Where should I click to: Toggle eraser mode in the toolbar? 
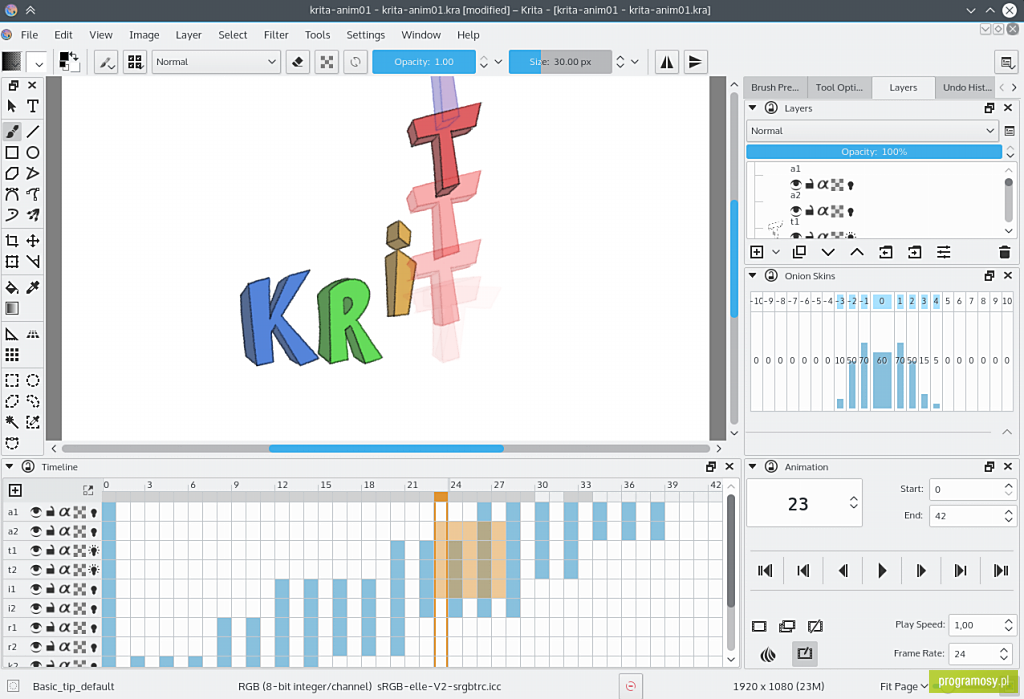coord(298,61)
